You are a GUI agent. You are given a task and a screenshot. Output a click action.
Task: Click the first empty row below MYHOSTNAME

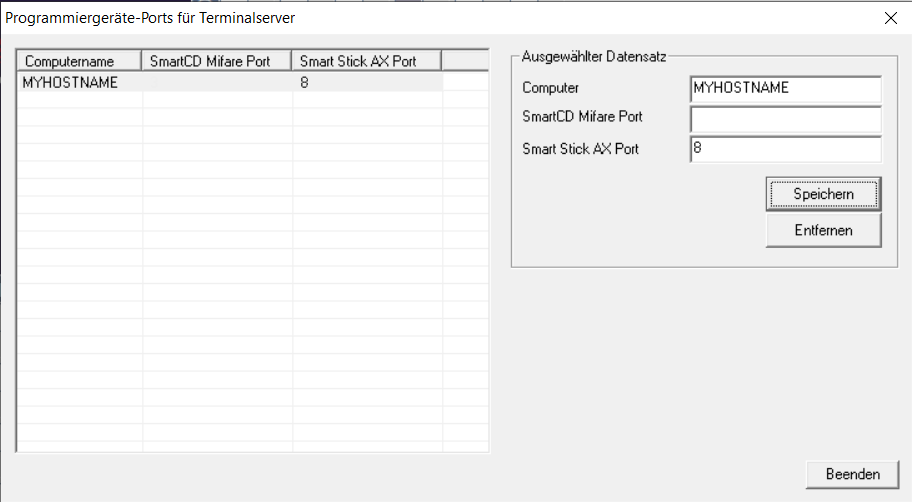pos(80,102)
